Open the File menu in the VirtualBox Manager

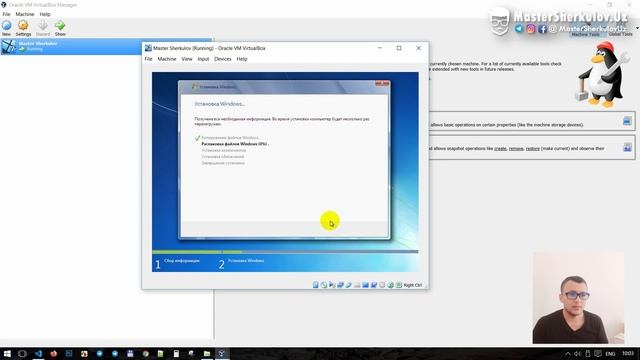pos(7,14)
